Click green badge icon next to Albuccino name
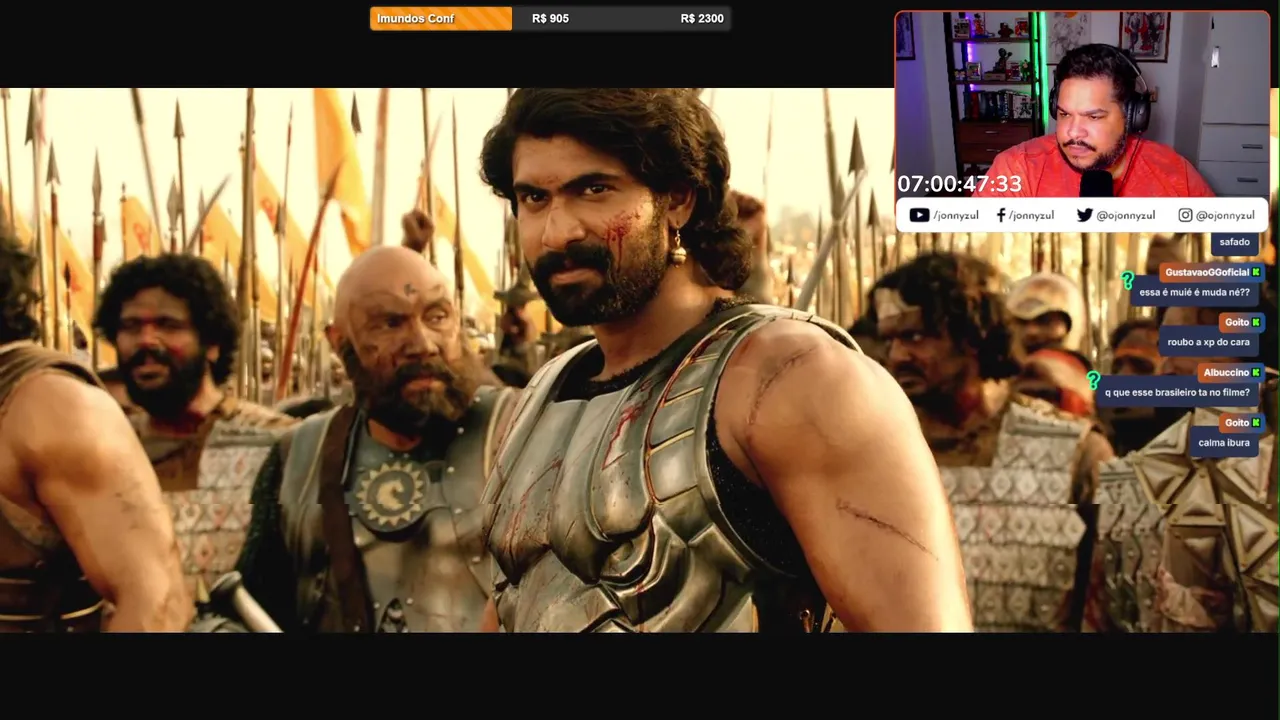The width and height of the screenshot is (1280, 720). 1257,372
